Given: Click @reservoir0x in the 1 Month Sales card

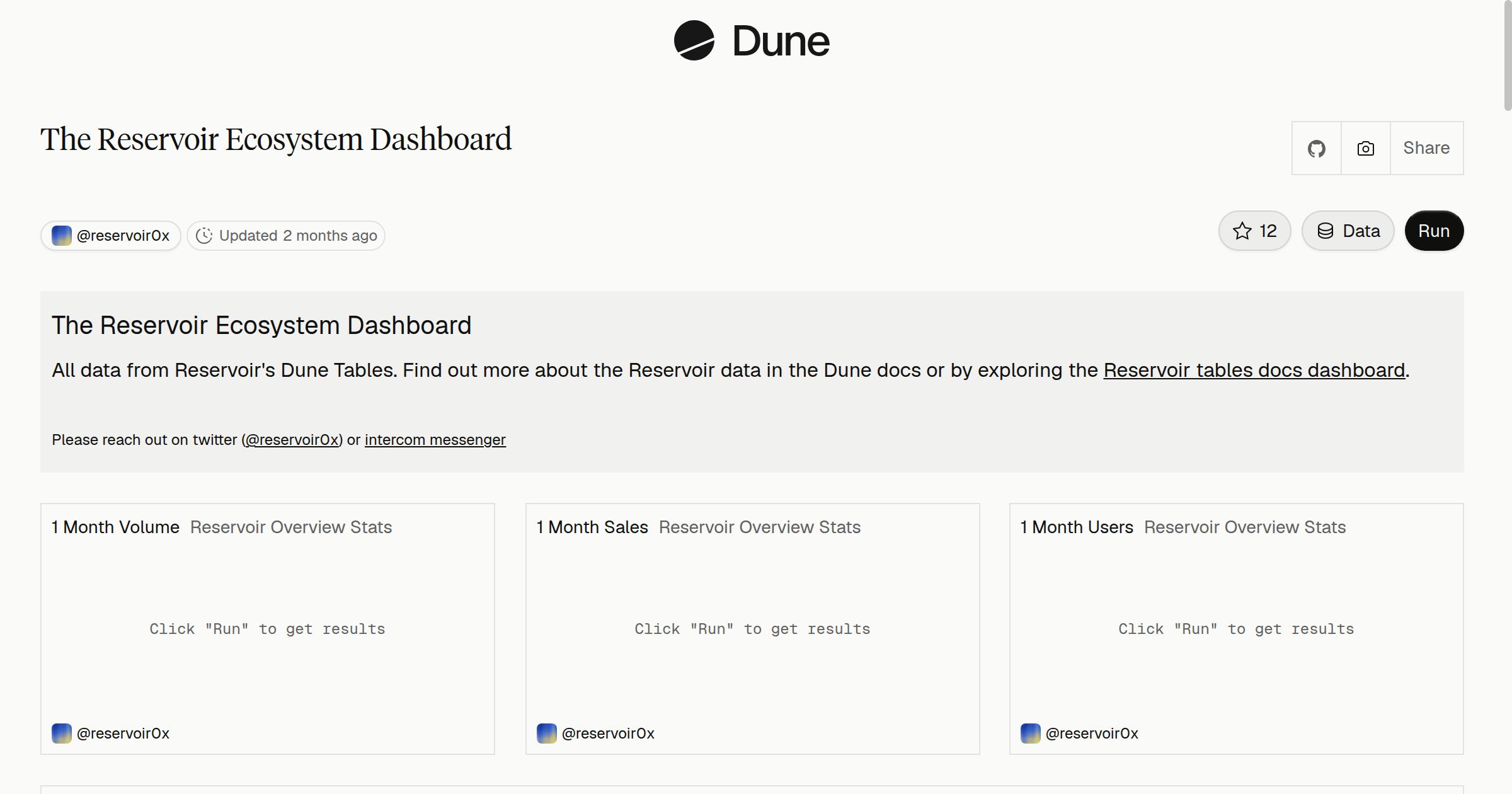Looking at the screenshot, I should pyautogui.click(x=608, y=734).
